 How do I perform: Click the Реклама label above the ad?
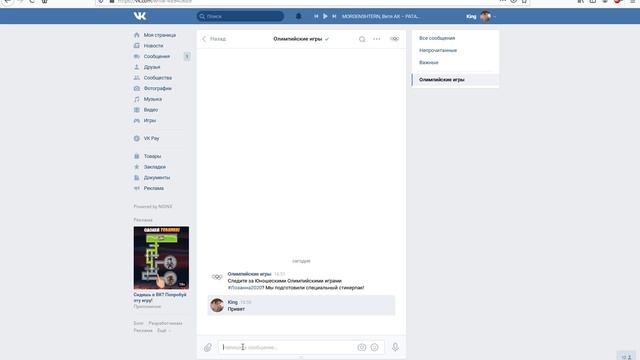click(142, 220)
